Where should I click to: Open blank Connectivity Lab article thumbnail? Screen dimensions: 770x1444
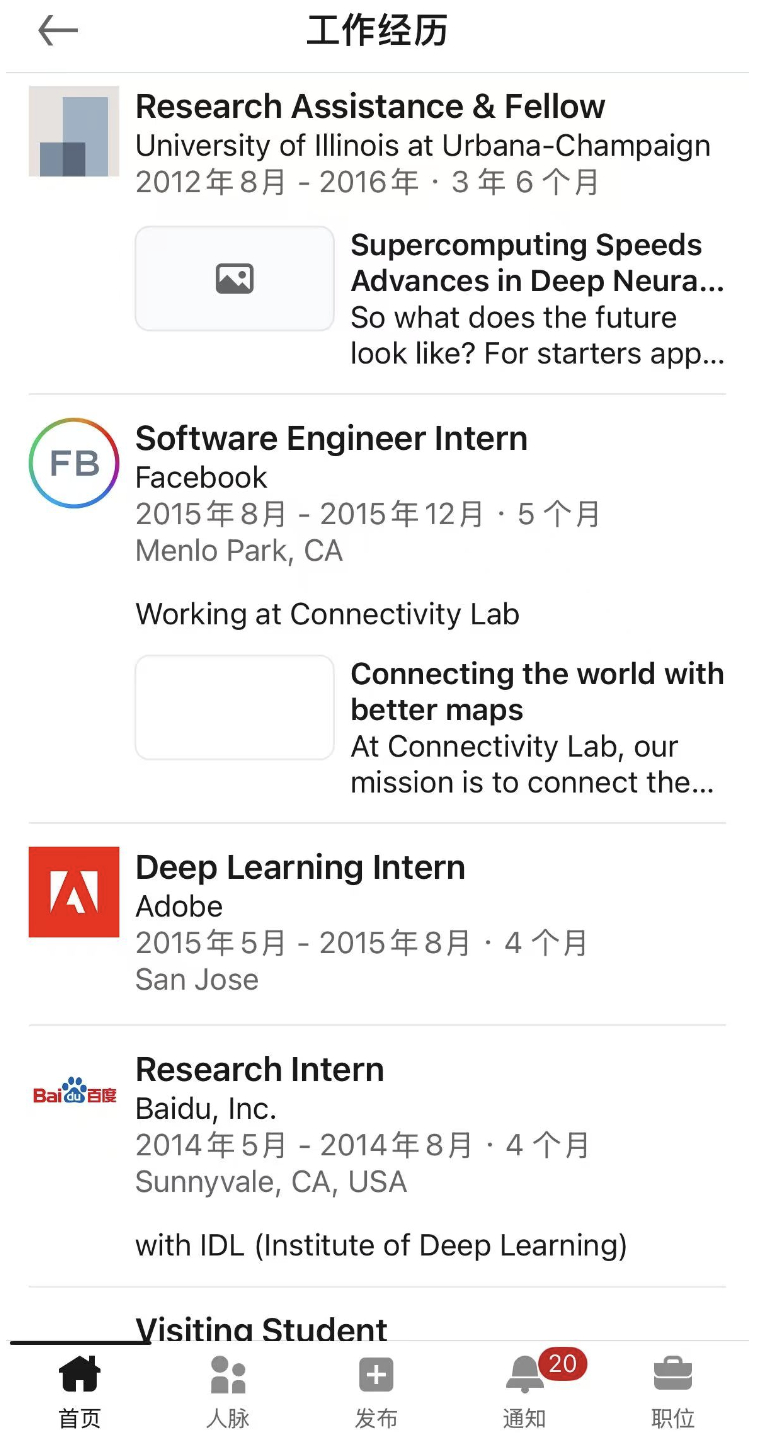234,707
